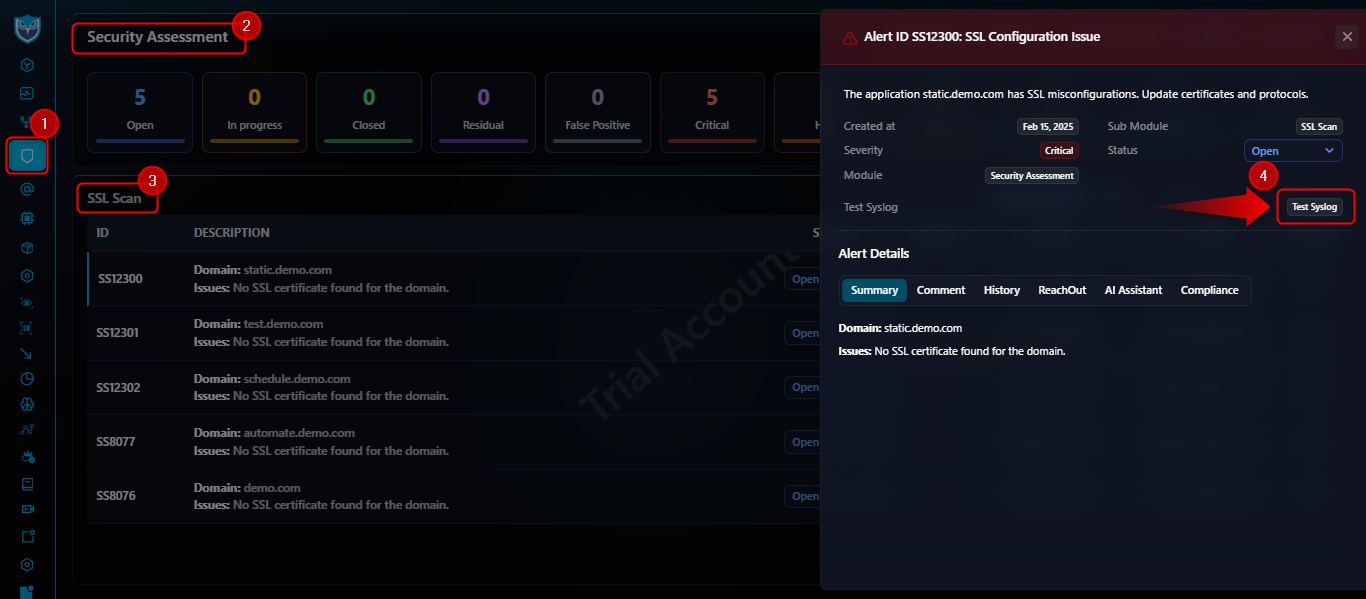Screen dimensions: 1366x599
Task: Open the barcode scanner sidebar icon
Action: [x=28, y=327]
